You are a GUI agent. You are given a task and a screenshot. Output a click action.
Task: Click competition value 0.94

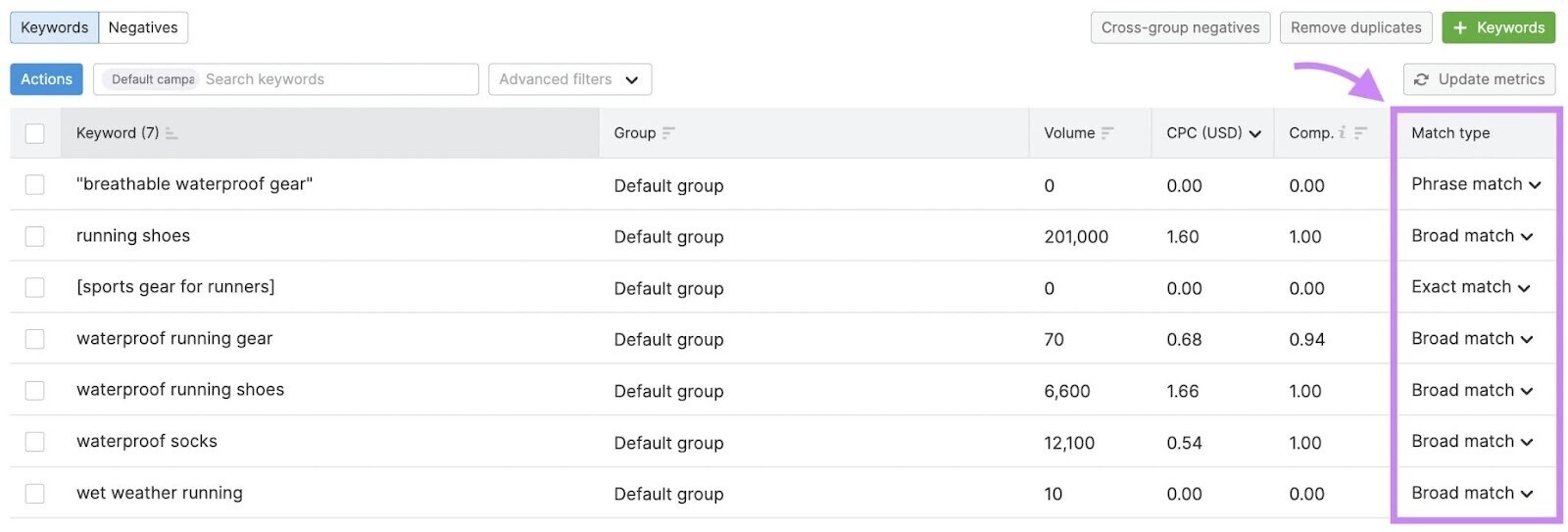1306,340
